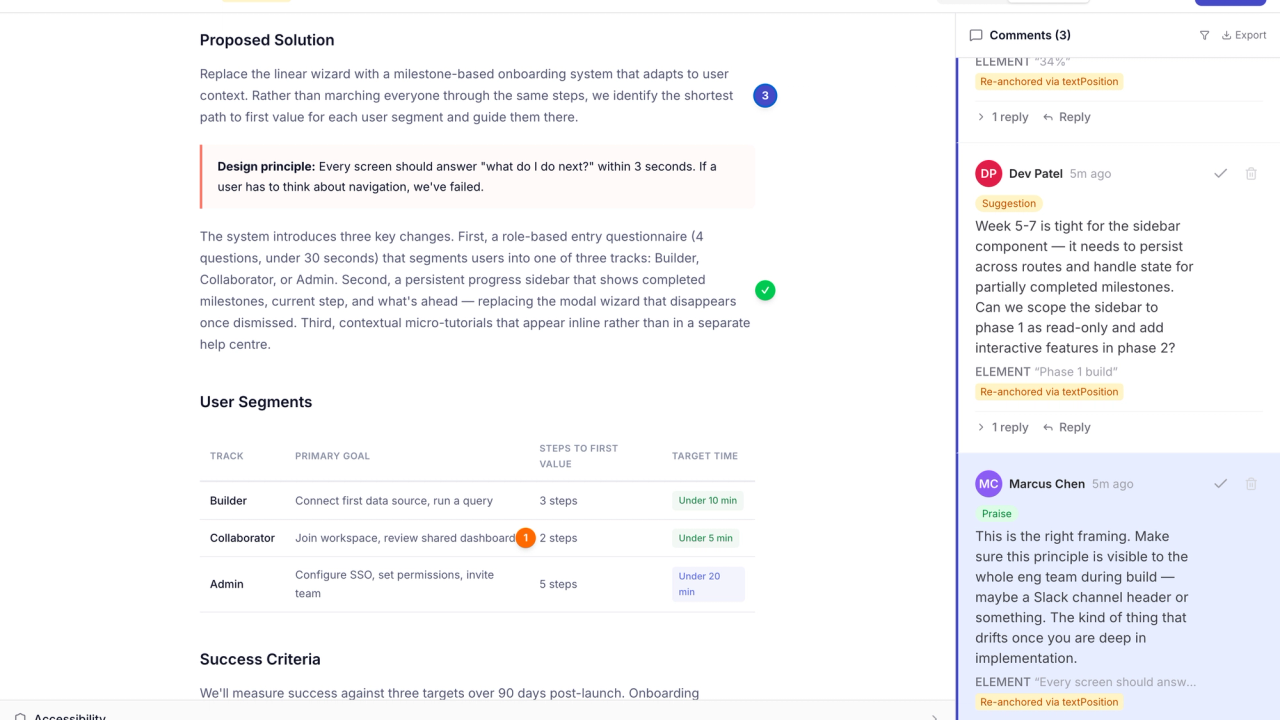Expand the 1 reply above Dev Patel's comment
Image resolution: width=1280 pixels, height=720 pixels.
click(1002, 117)
